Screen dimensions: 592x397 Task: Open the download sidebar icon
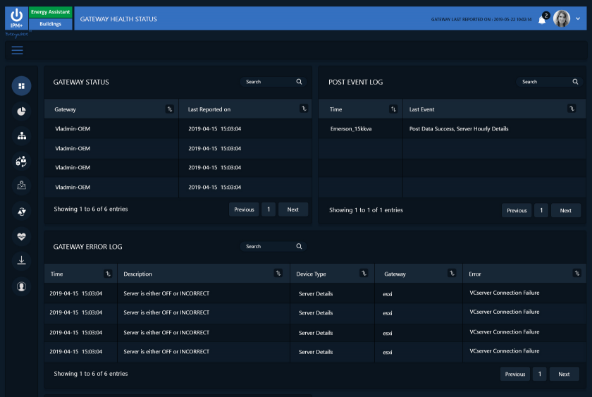22,260
